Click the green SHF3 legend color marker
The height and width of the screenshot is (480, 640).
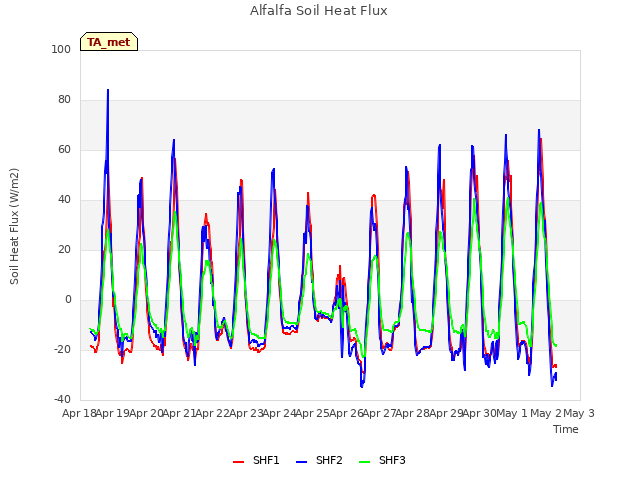point(364,462)
